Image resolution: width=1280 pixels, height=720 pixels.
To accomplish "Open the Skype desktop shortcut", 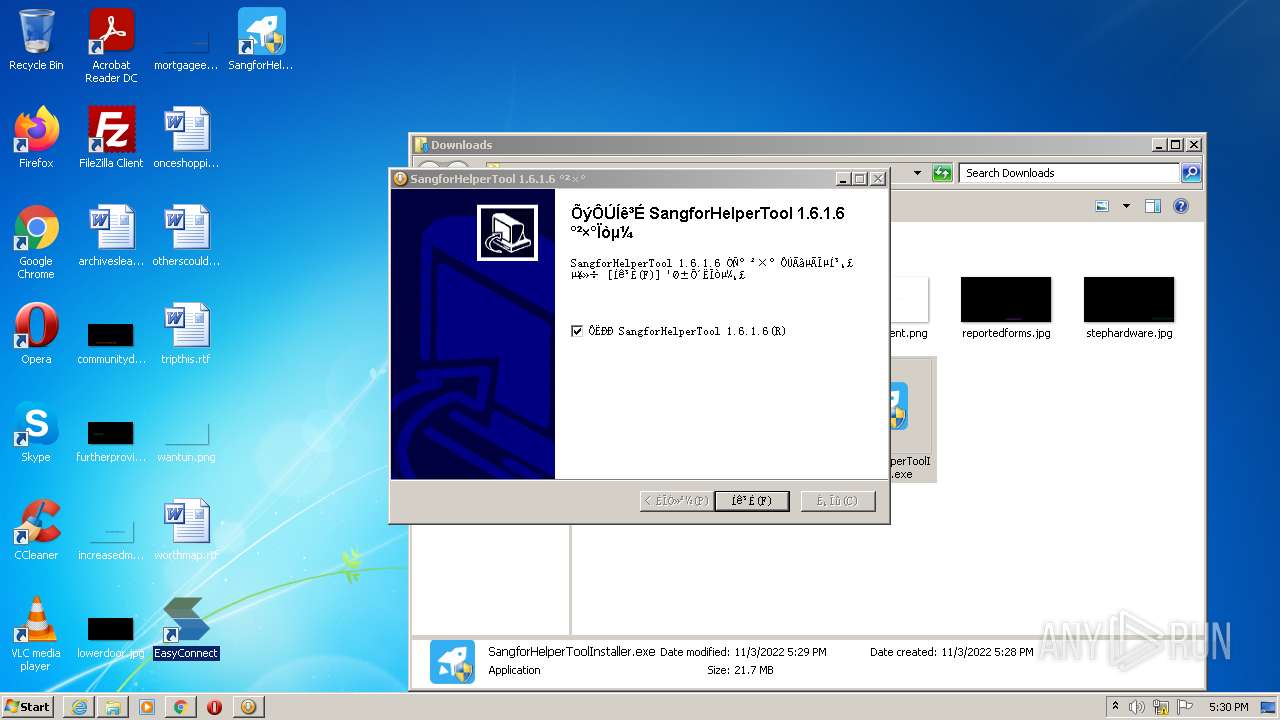I will tap(36, 432).
